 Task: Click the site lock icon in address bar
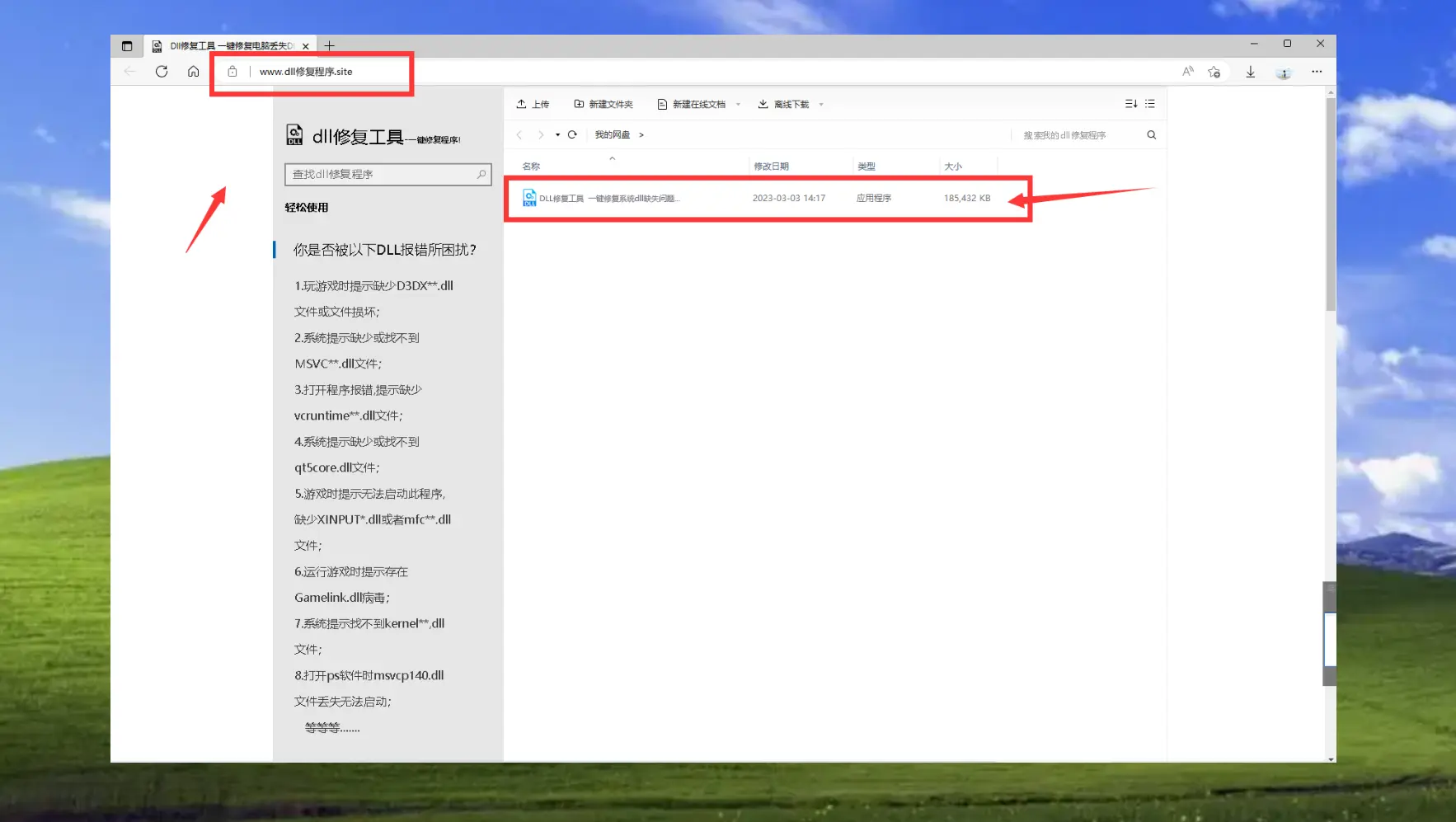(x=232, y=72)
